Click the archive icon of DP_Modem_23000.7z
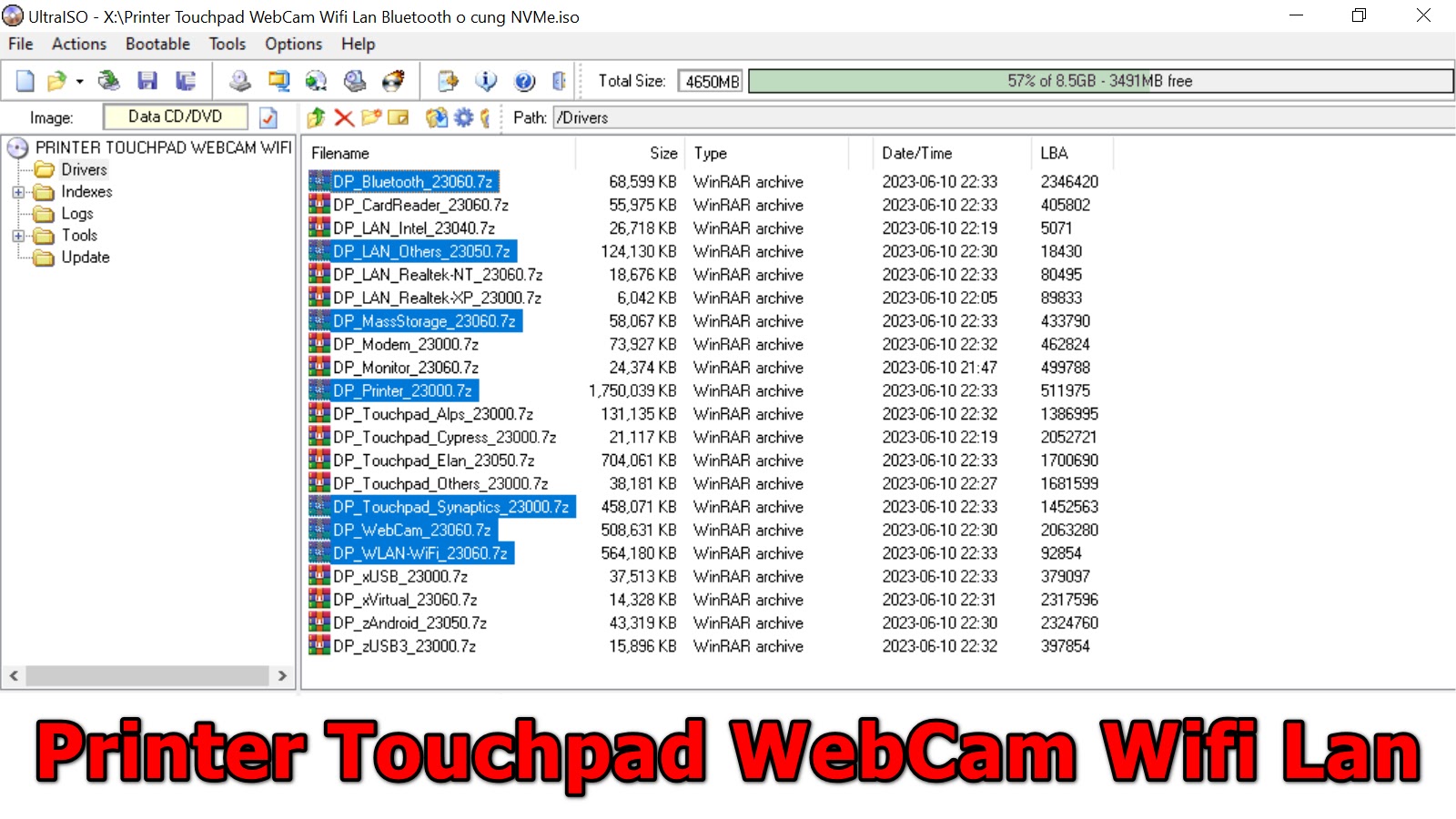 click(319, 344)
